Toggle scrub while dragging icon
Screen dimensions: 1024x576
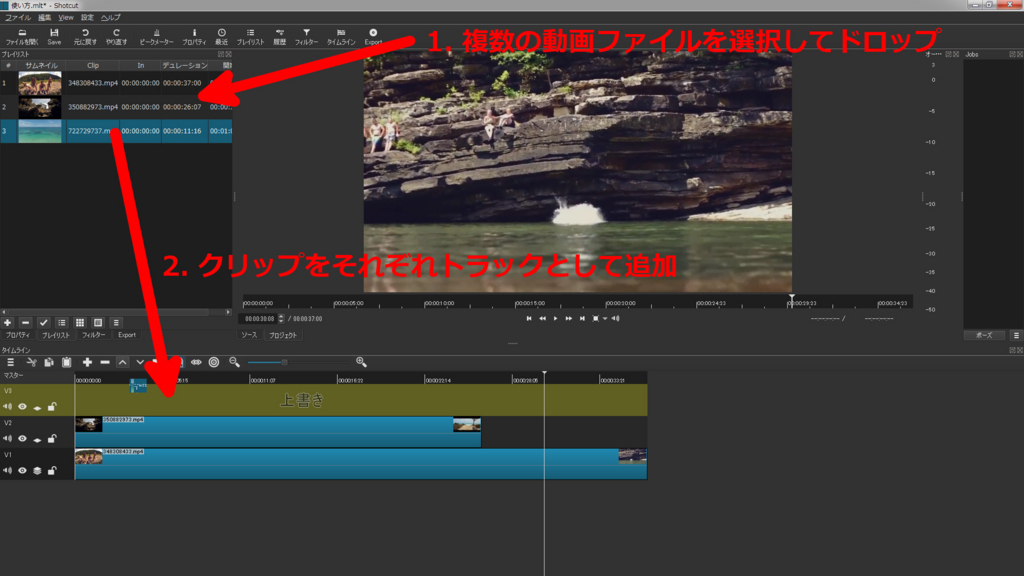196,362
